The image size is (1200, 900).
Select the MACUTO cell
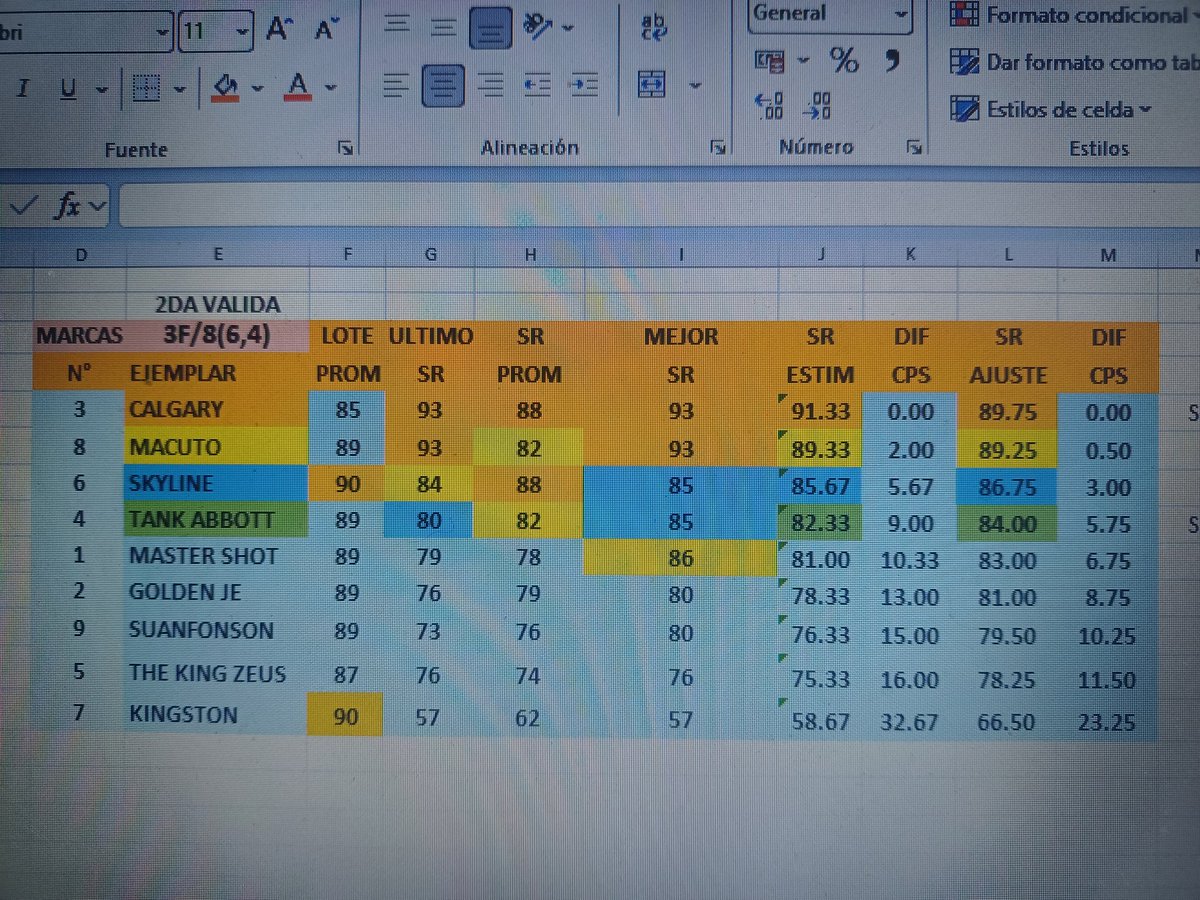(218, 447)
